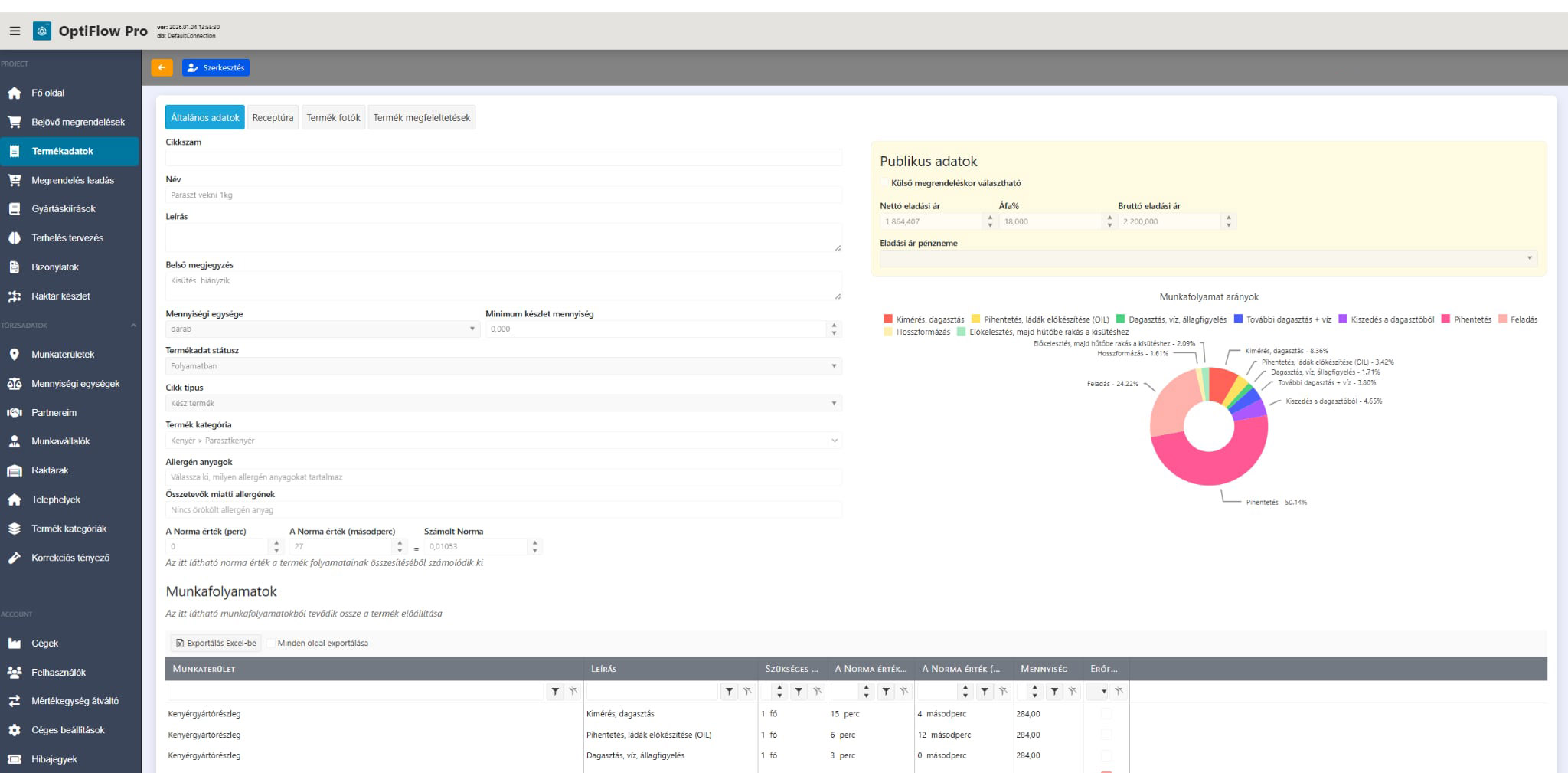
Task: Enable Külső megrendeléskor választható checkbox
Action: click(x=885, y=183)
